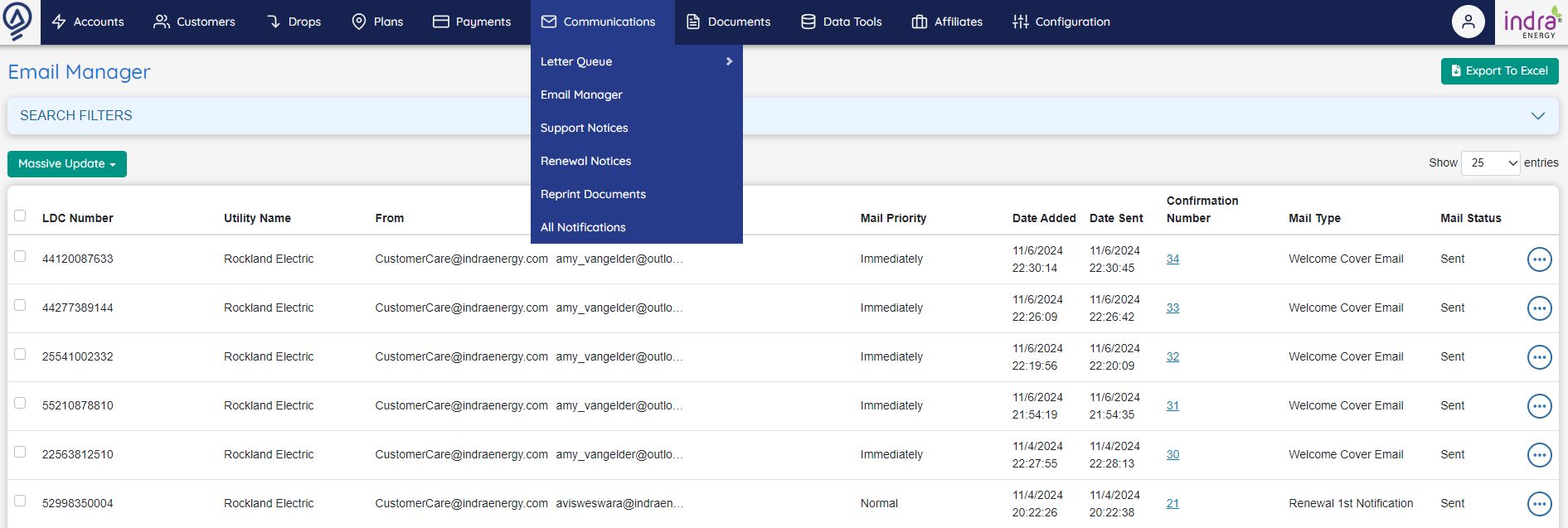Open the Show entries count dropdown

pos(1491,163)
